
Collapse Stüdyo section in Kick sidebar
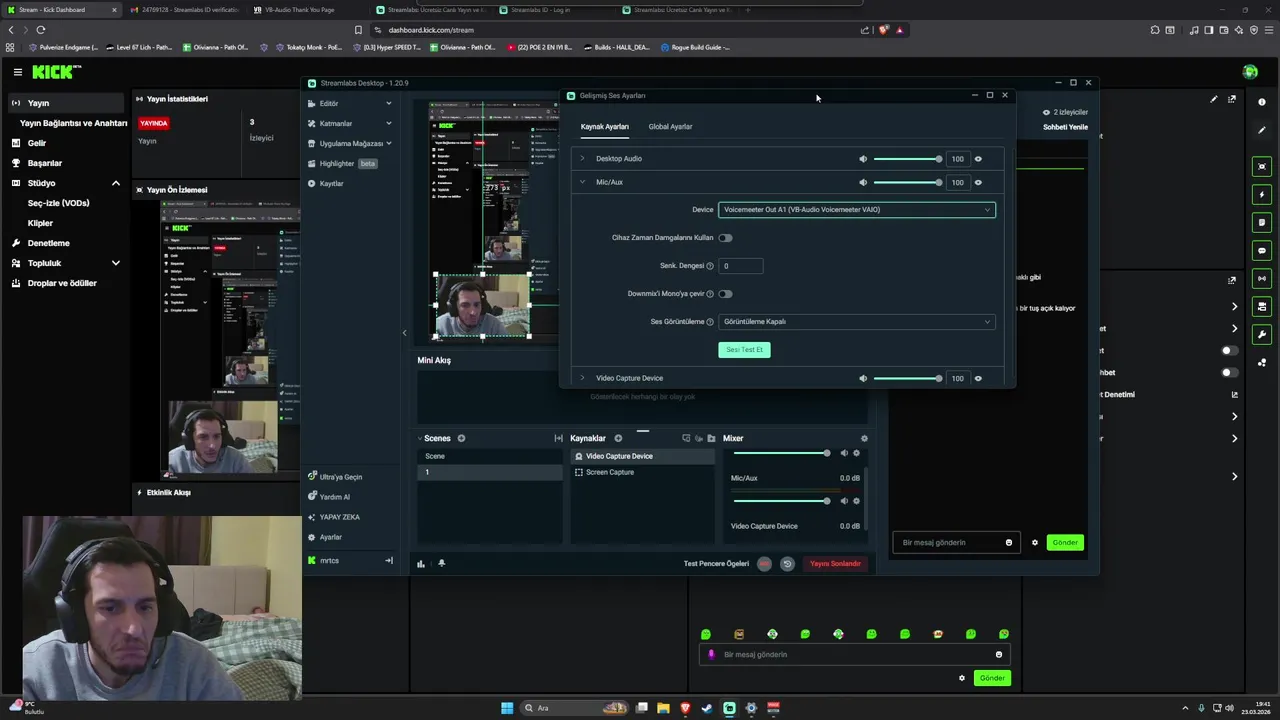[115, 183]
